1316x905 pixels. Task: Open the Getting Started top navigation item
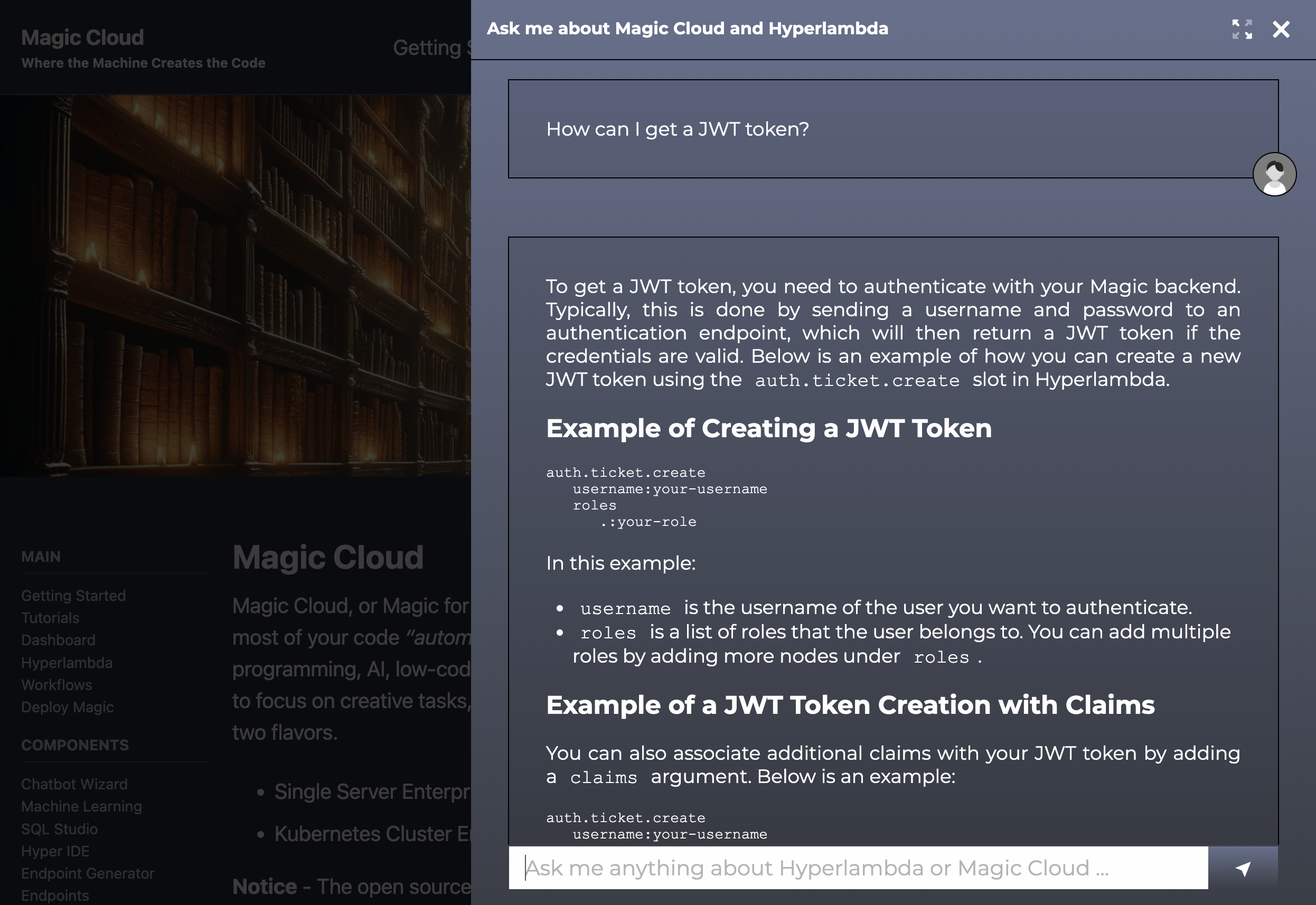pyautogui.click(x=431, y=48)
